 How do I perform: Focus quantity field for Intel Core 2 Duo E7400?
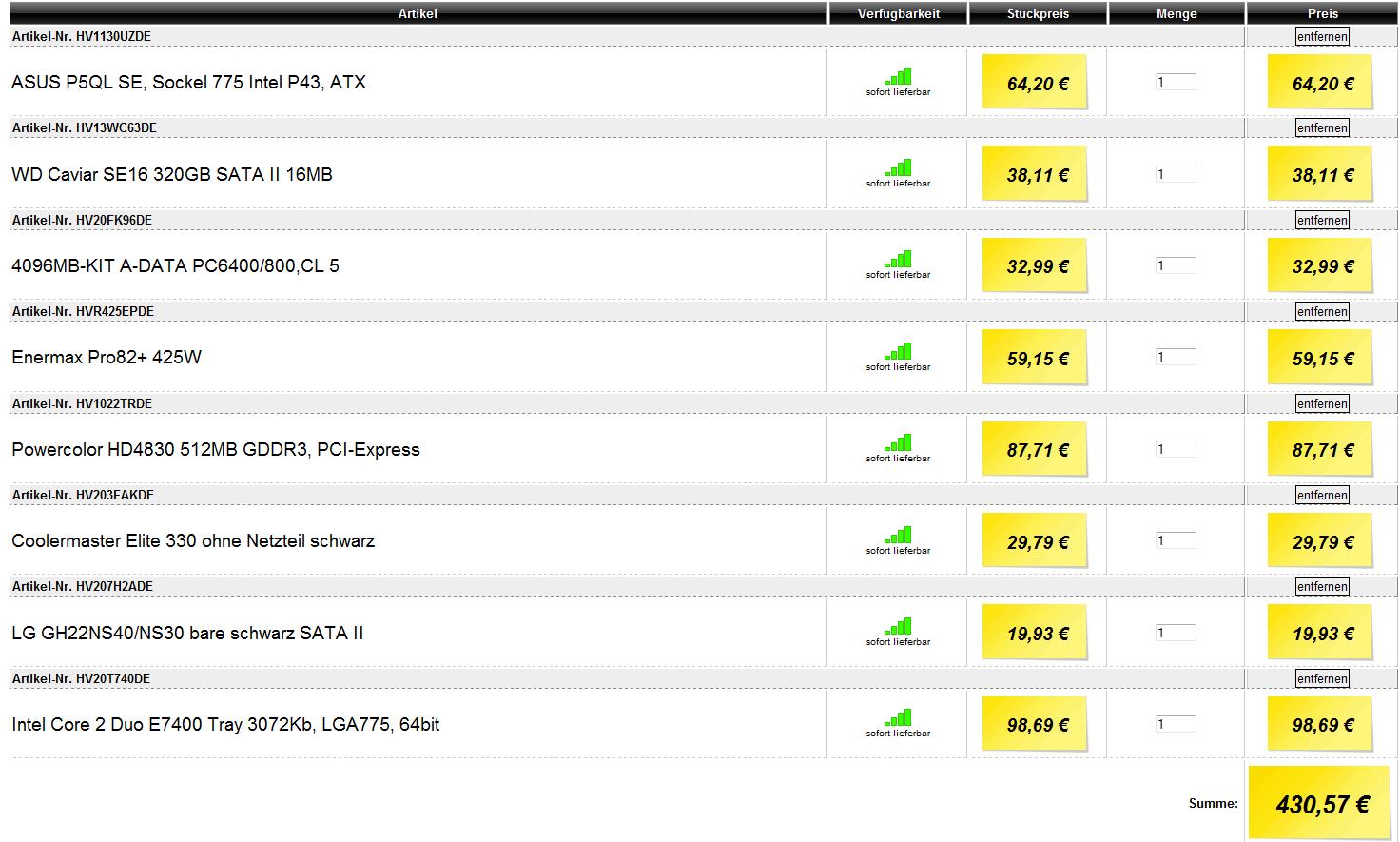pos(1176,724)
